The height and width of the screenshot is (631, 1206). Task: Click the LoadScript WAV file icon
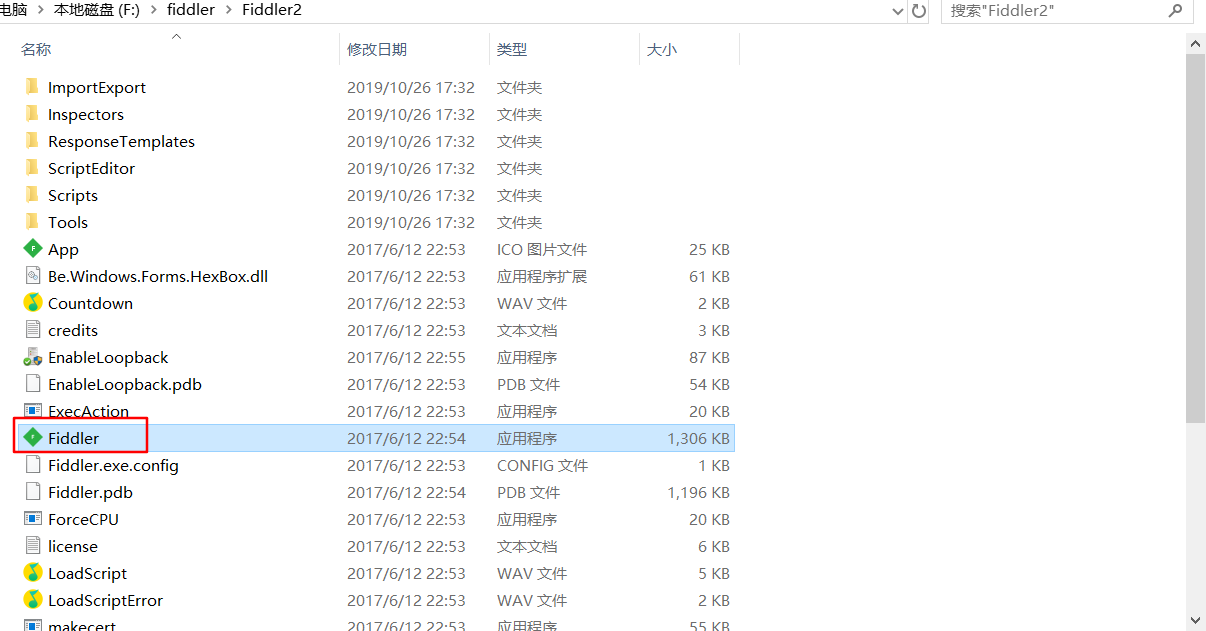point(32,573)
